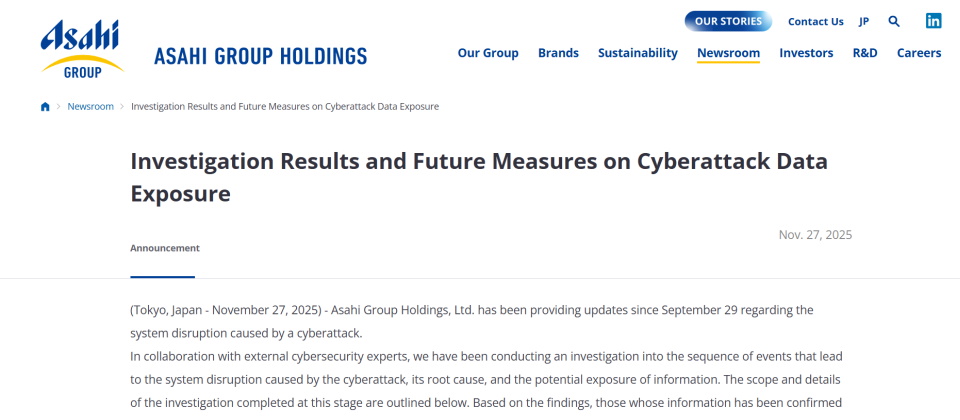Open the Our Group menu
Image resolution: width=960 pixels, height=420 pixels.
pos(488,53)
